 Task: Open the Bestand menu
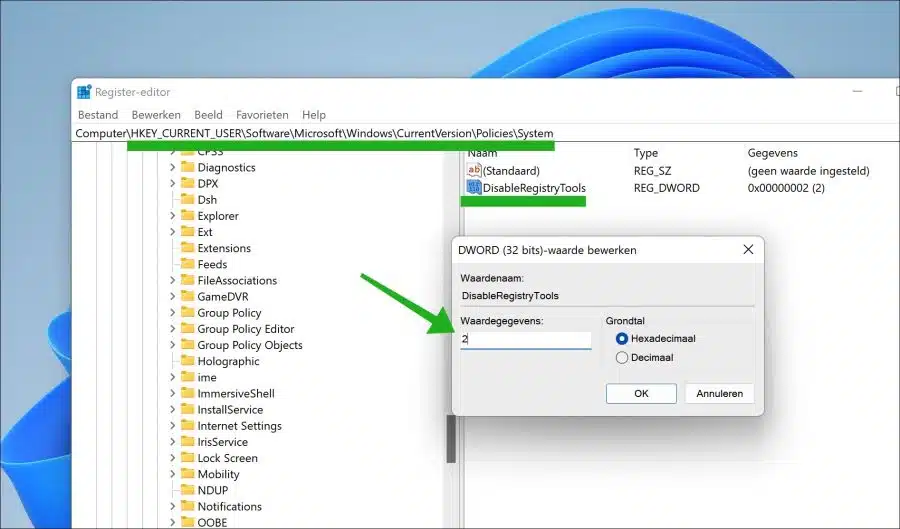pyautogui.click(x=98, y=115)
